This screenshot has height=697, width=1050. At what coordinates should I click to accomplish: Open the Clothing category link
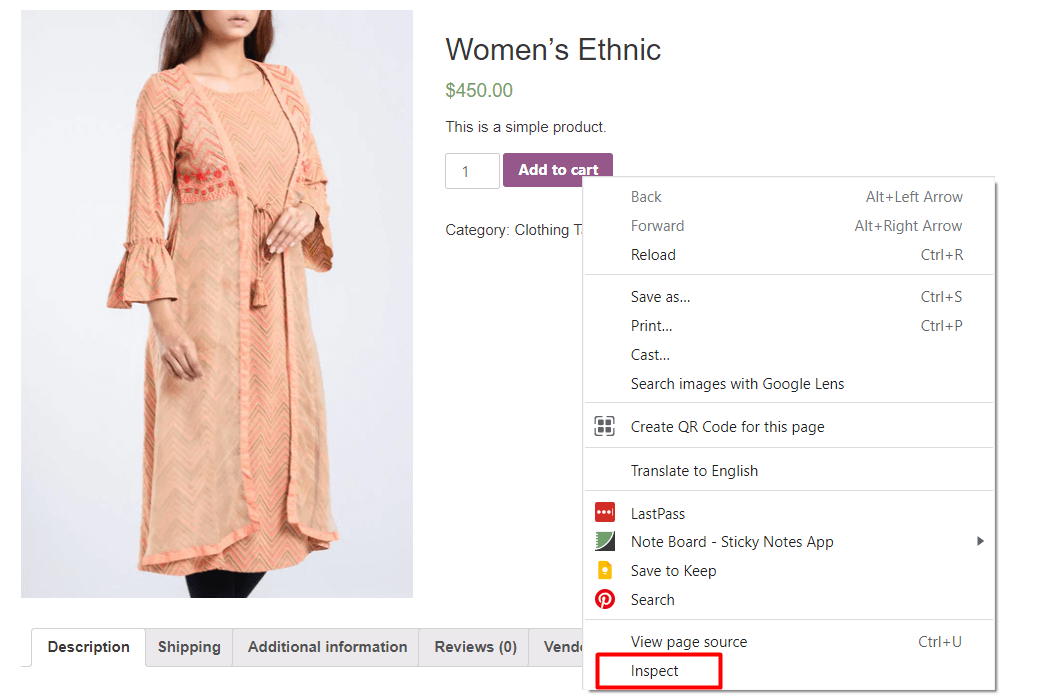tap(537, 229)
